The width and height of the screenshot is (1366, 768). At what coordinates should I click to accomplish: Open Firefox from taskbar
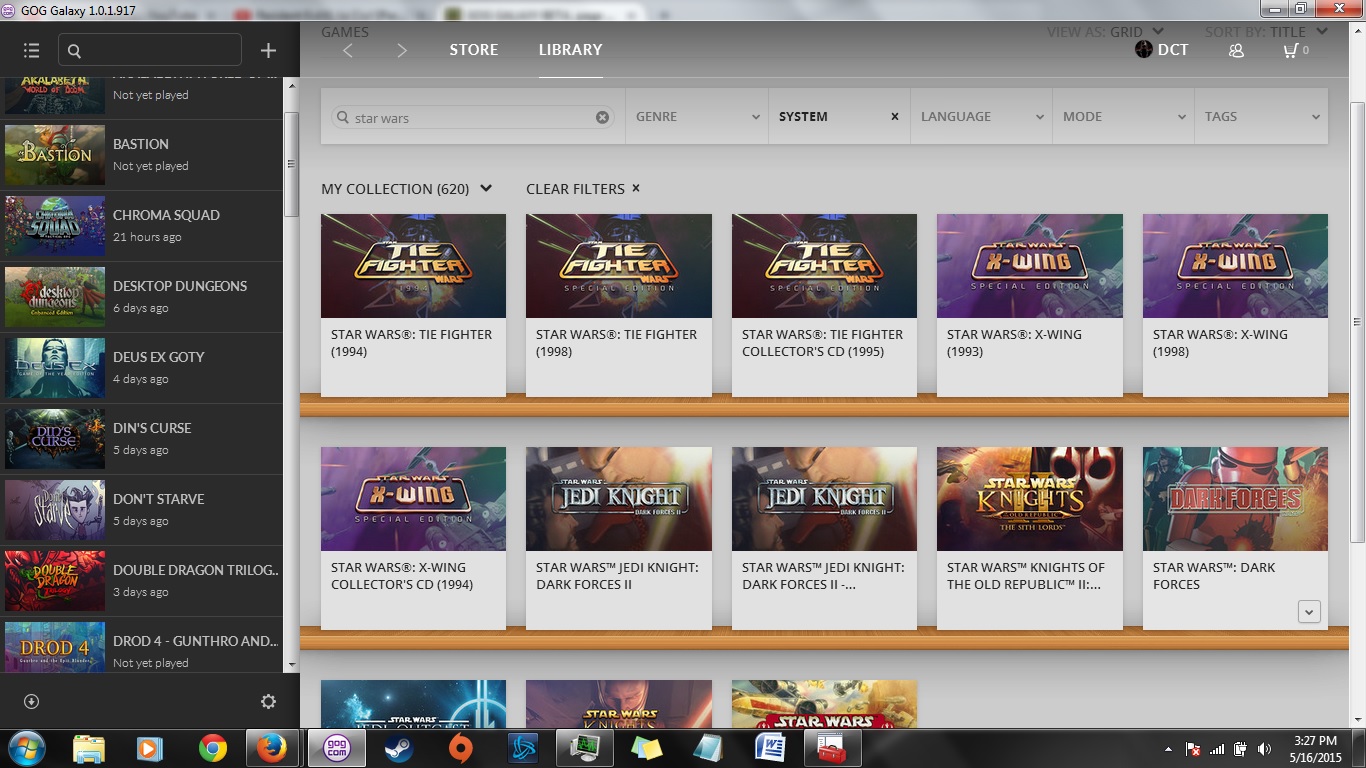[272, 748]
